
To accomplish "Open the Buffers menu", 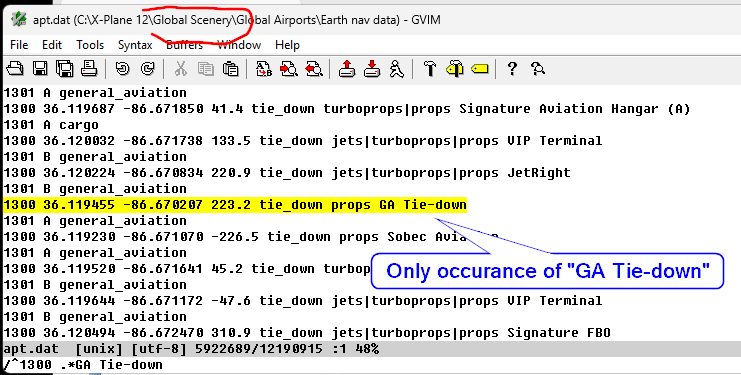I will click(184, 45).
